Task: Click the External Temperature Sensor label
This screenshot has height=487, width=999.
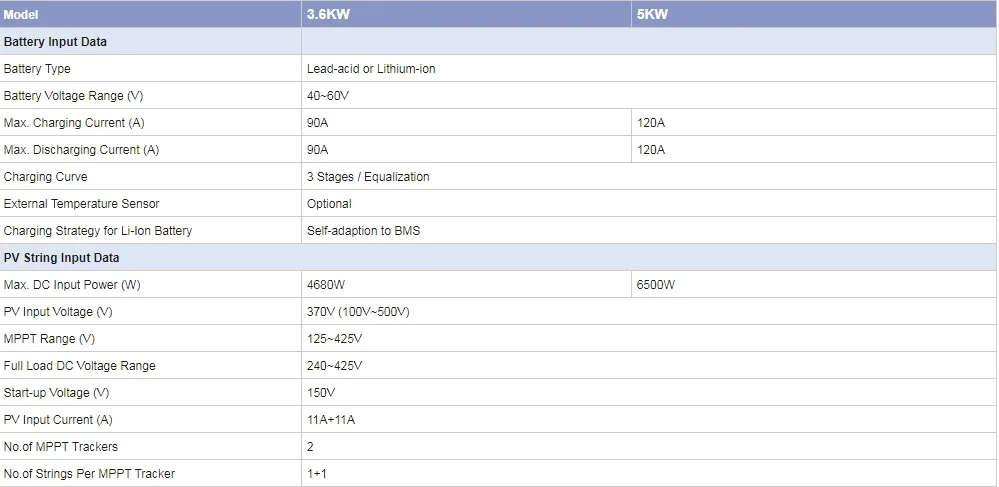Action: click(x=82, y=204)
